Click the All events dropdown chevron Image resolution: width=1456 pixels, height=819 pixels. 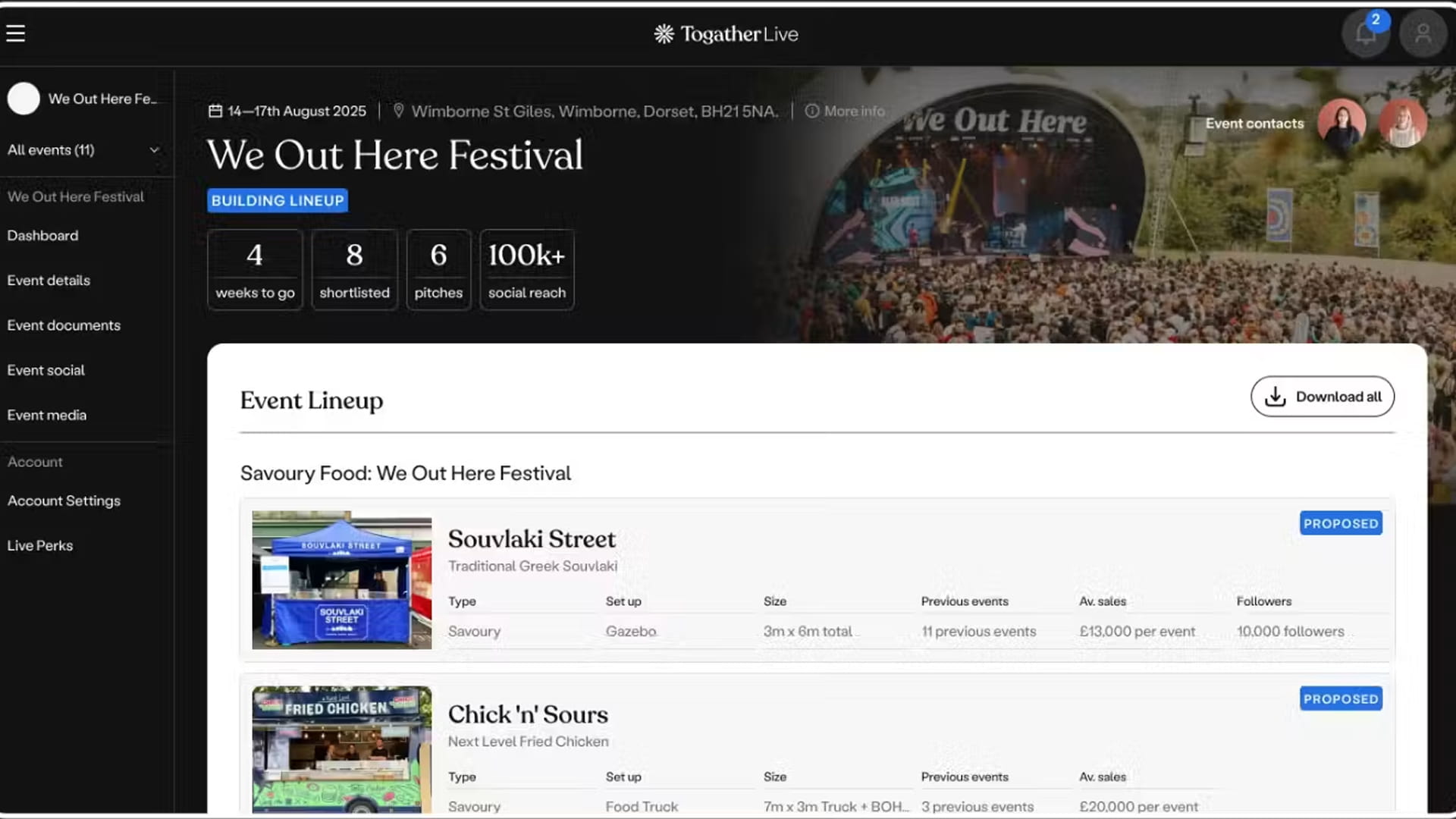click(154, 150)
